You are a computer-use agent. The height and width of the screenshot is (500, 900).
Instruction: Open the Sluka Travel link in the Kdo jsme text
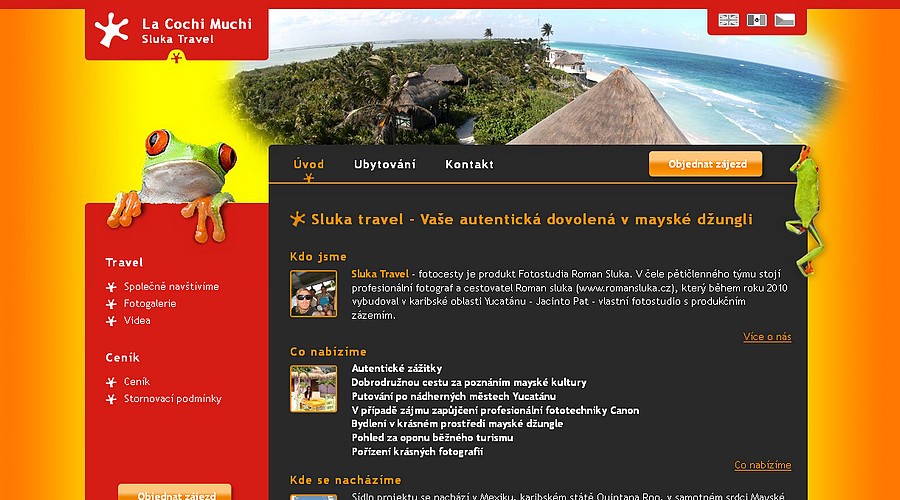380,274
